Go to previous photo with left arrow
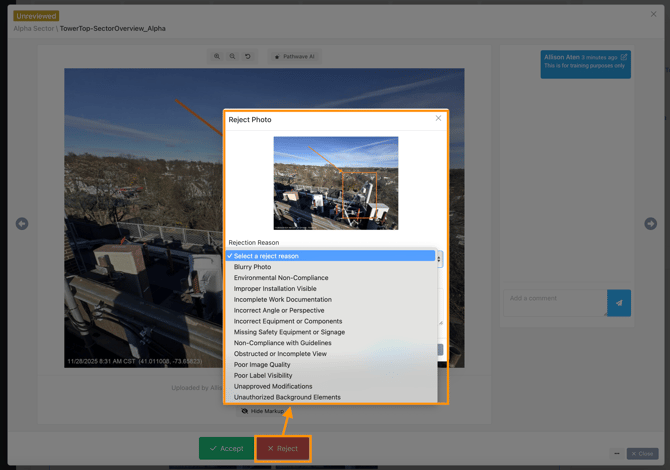This screenshot has width=670, height=470. 22,224
